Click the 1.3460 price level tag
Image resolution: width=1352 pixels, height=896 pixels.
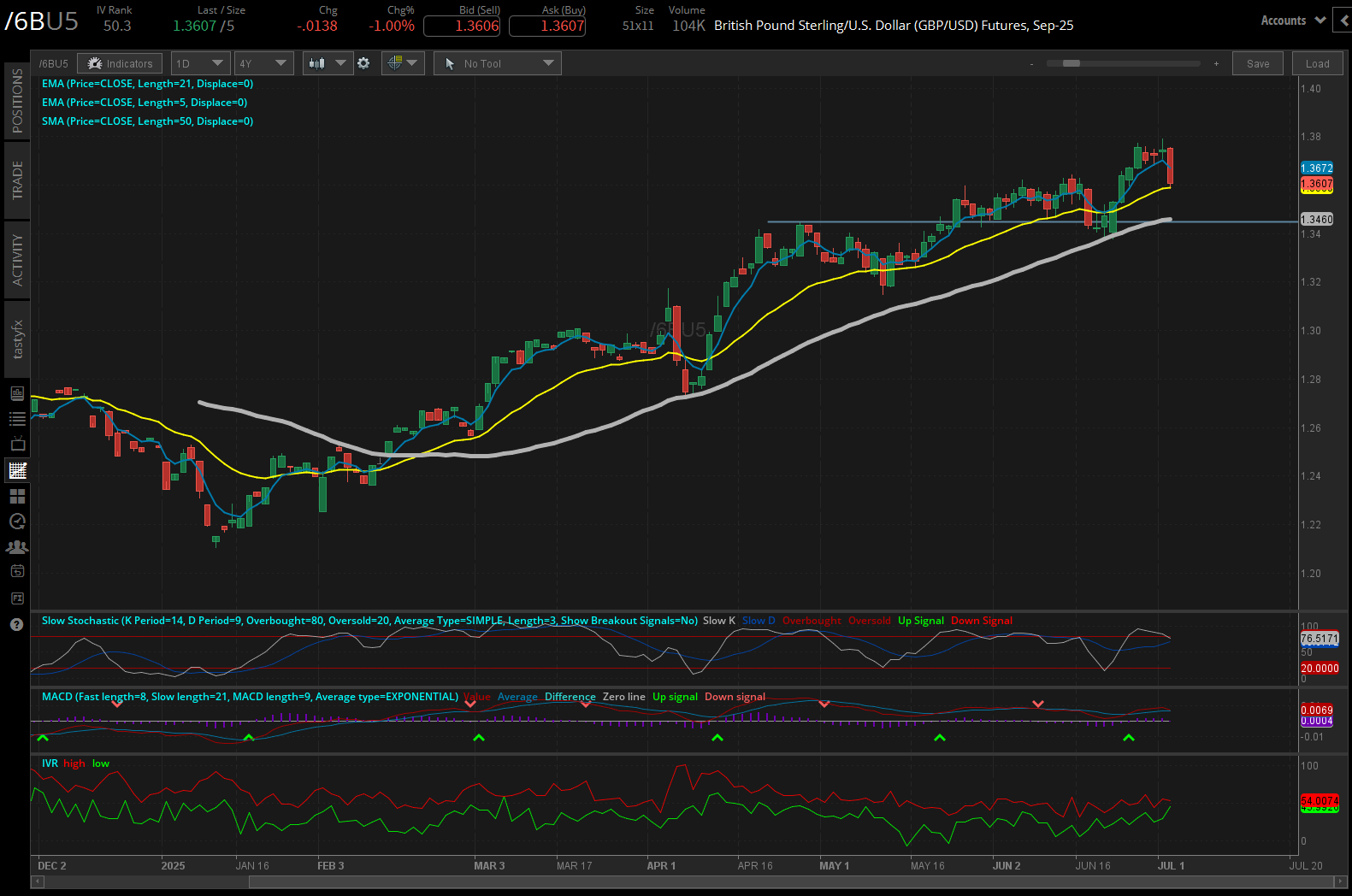(1317, 220)
